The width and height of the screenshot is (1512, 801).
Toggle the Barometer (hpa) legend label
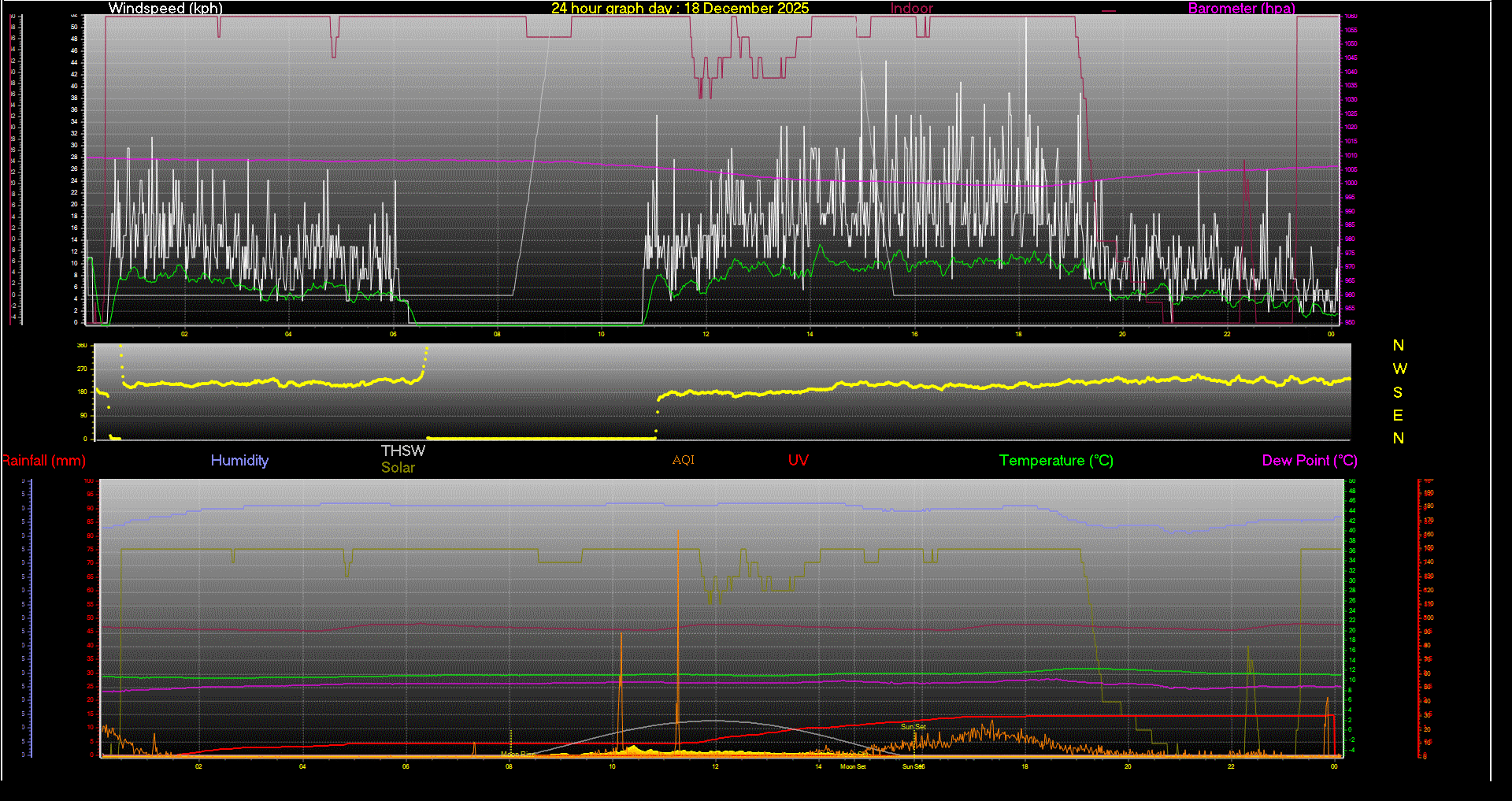click(1241, 9)
